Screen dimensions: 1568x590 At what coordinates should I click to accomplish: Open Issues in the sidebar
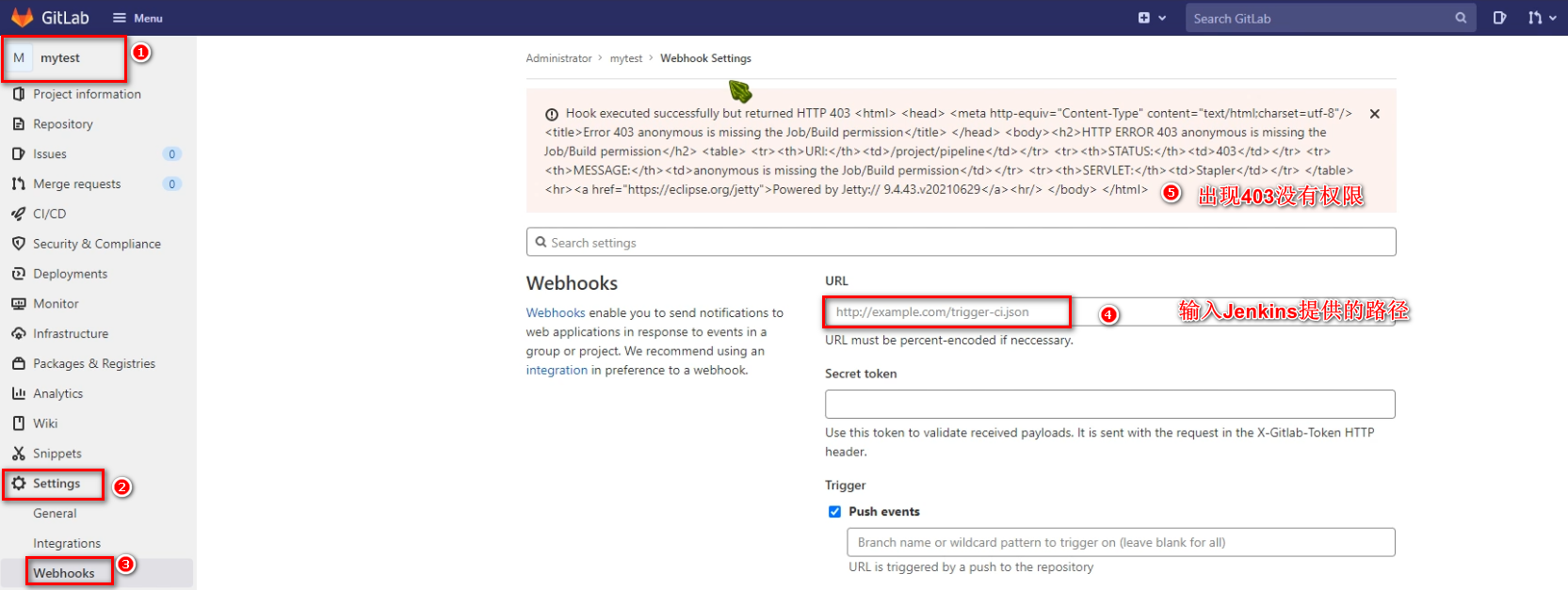[50, 154]
